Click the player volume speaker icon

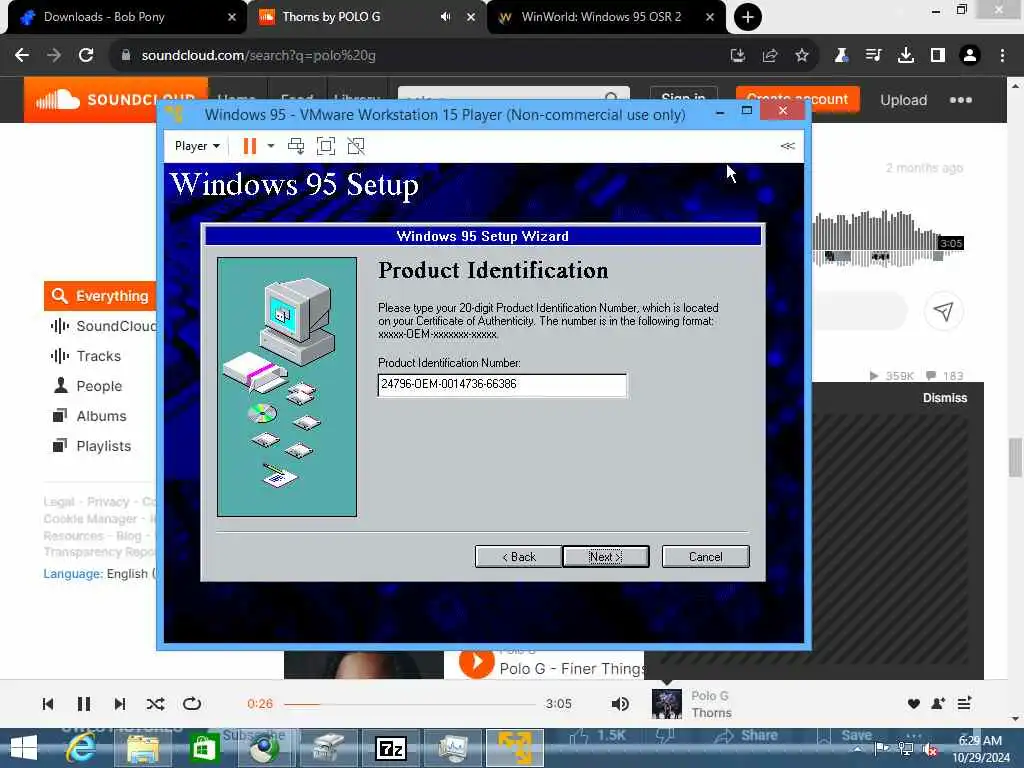(620, 704)
